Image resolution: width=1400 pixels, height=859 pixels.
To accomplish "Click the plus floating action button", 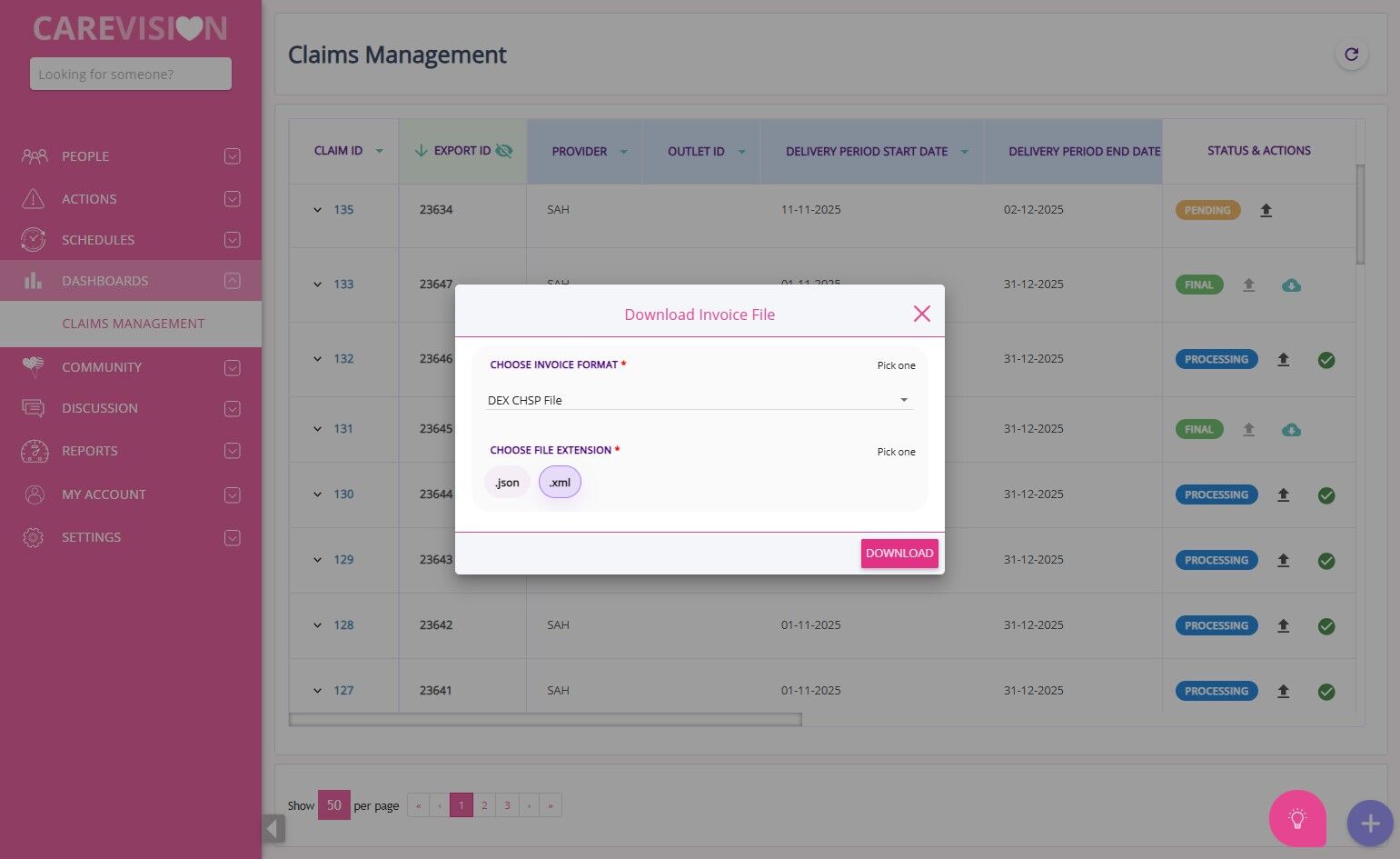I will click(1370, 824).
